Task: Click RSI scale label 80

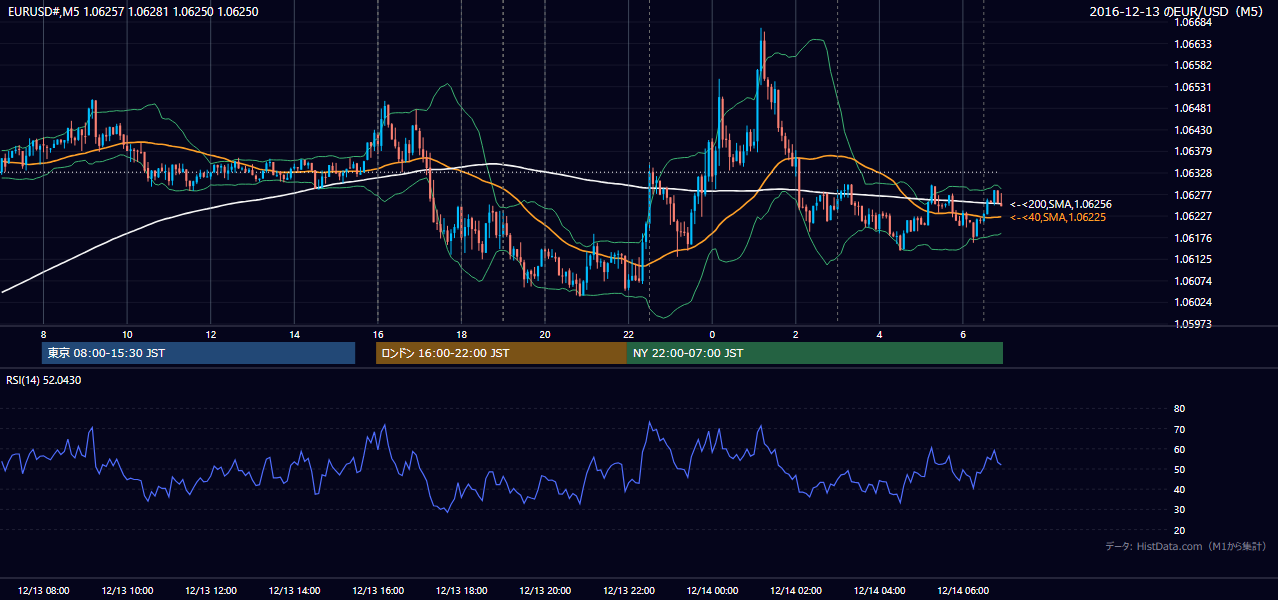Action: pyautogui.click(x=1179, y=409)
